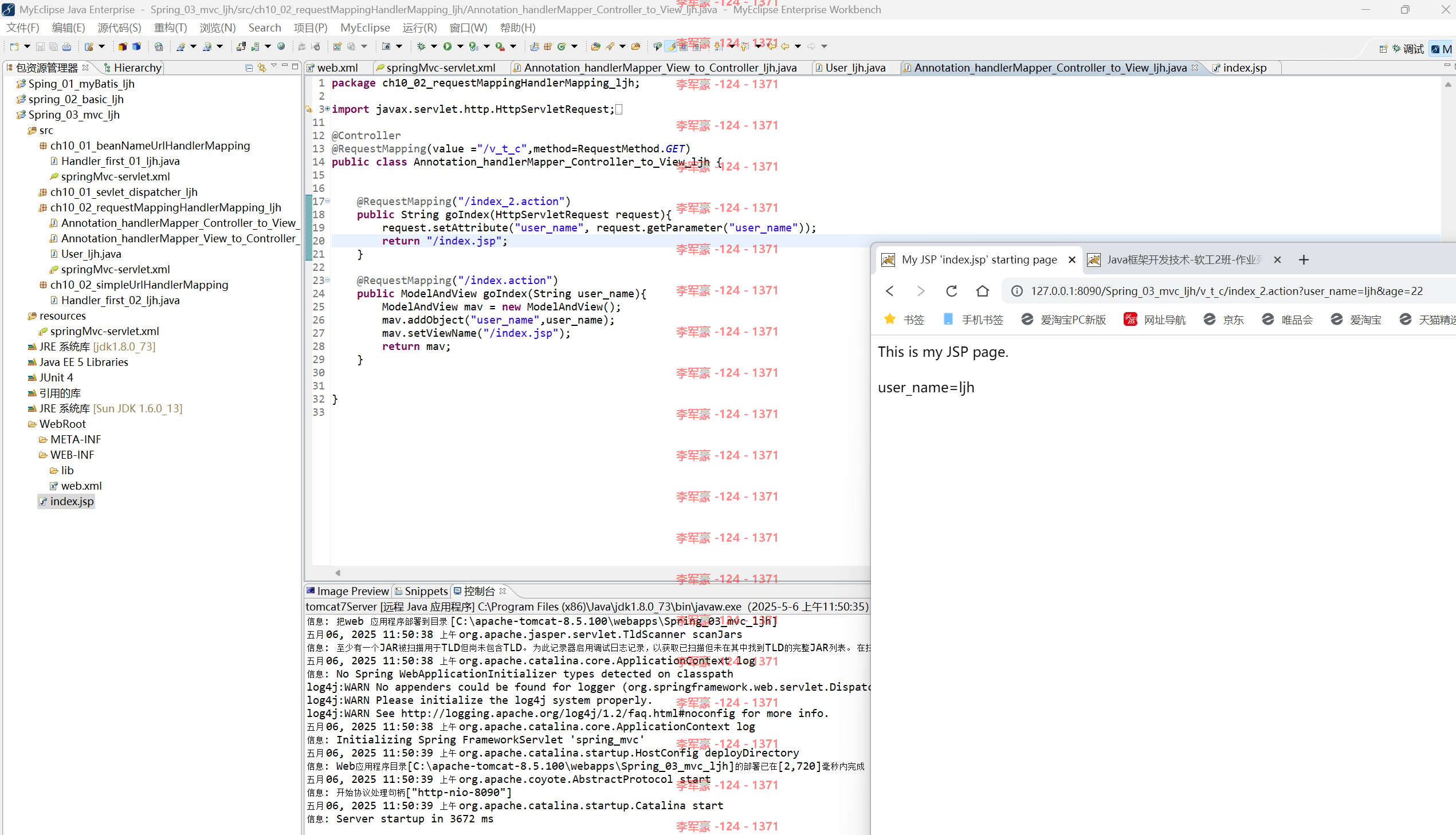Open the 文件(F) menu
This screenshot has height=835, width=1456.
[x=22, y=27]
